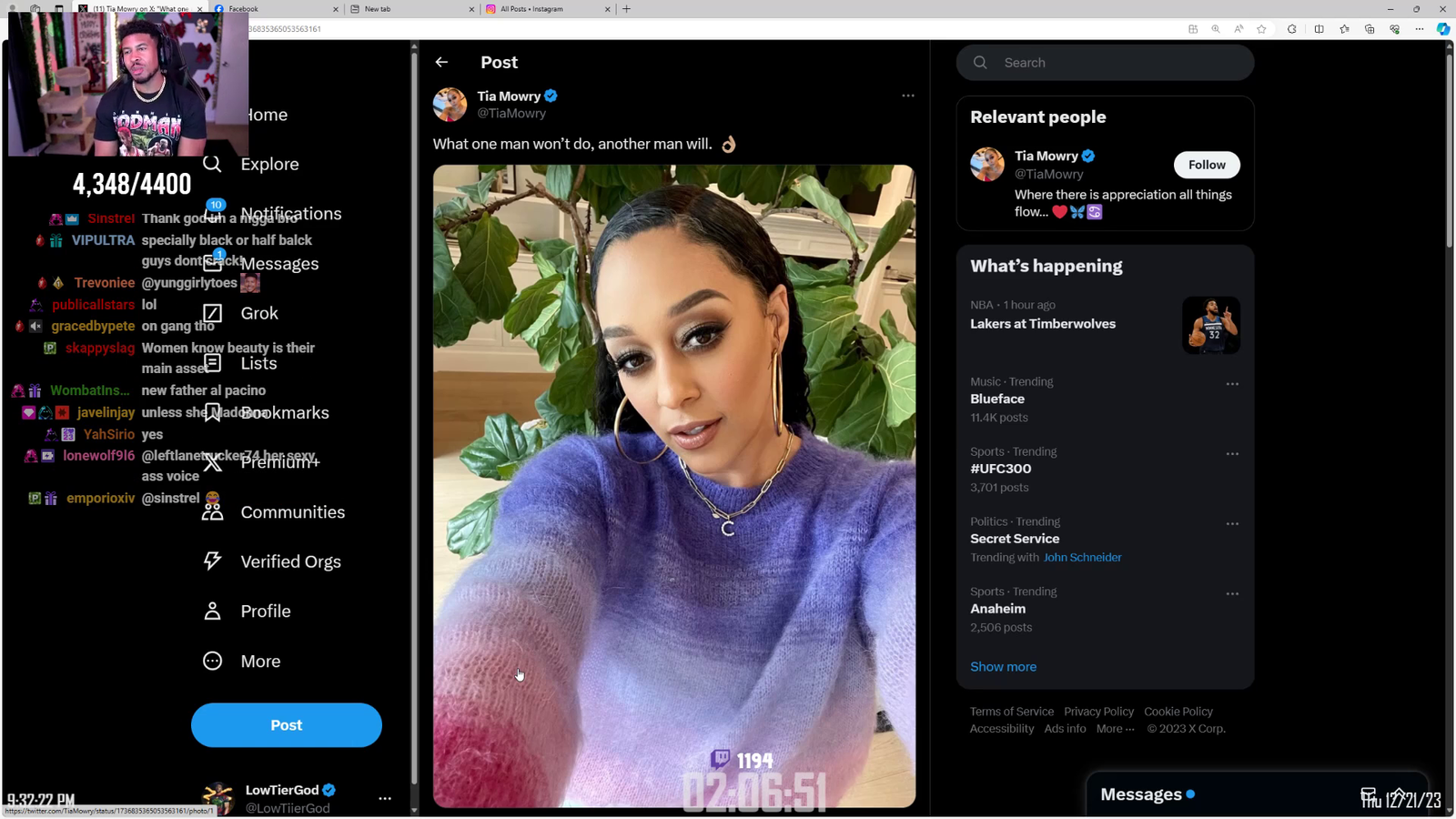
Task: Open the Explore search icon in sidebar
Action: tap(212, 164)
